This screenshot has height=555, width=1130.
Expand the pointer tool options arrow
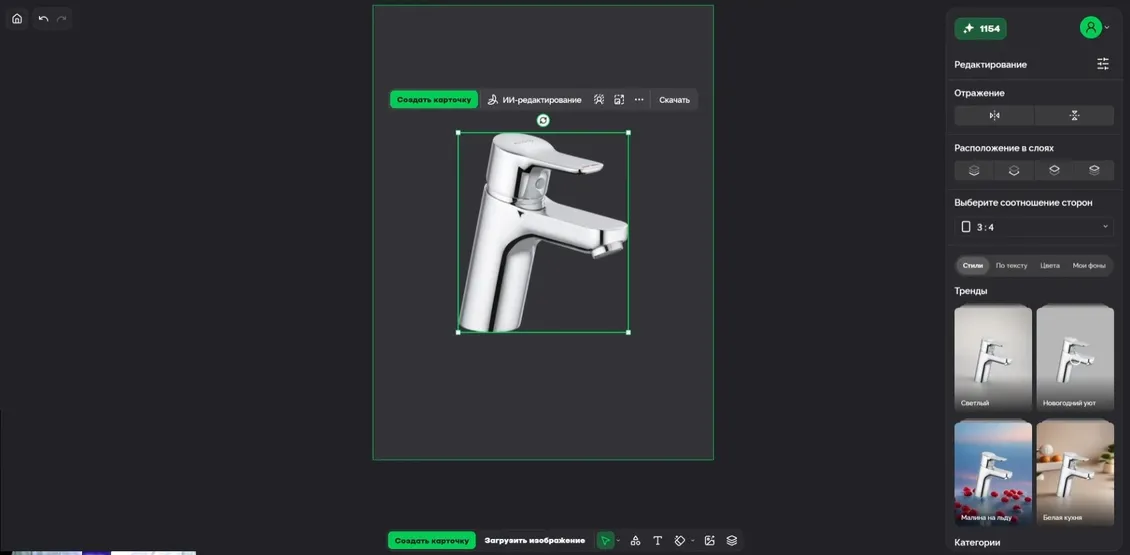point(618,541)
